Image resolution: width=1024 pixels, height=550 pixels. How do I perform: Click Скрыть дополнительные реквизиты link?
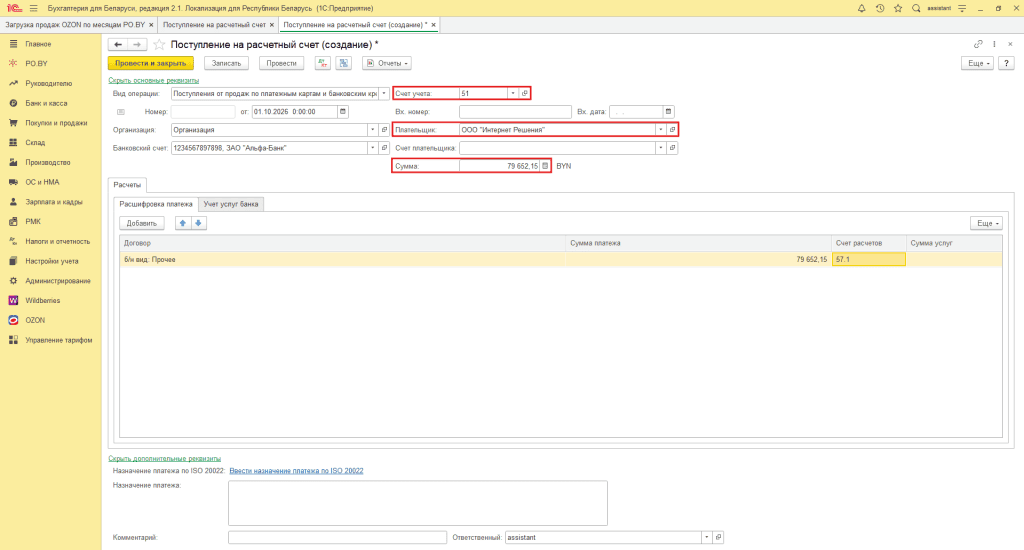pos(165,459)
